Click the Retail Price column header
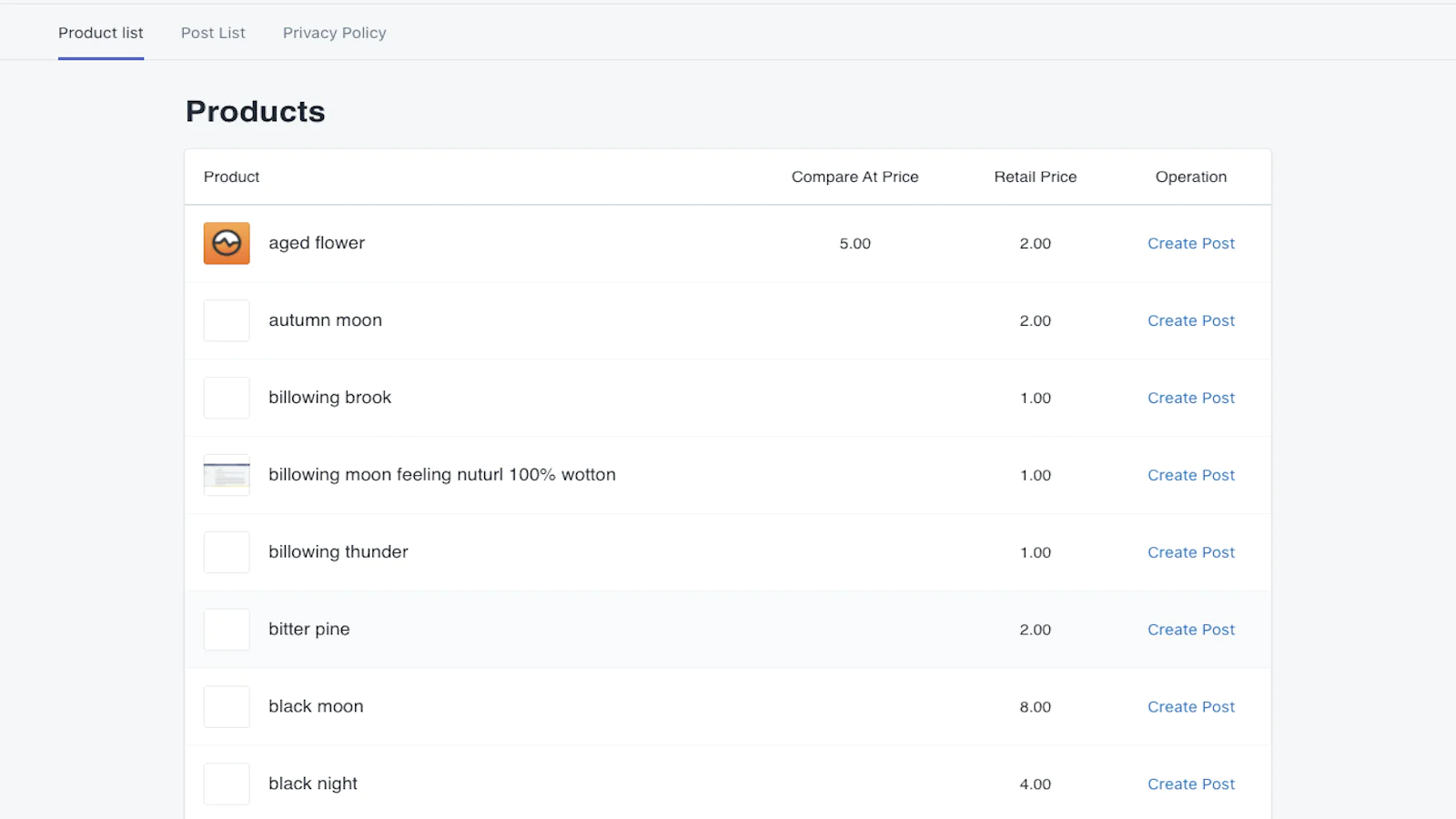This screenshot has width=1456, height=819. point(1035,177)
